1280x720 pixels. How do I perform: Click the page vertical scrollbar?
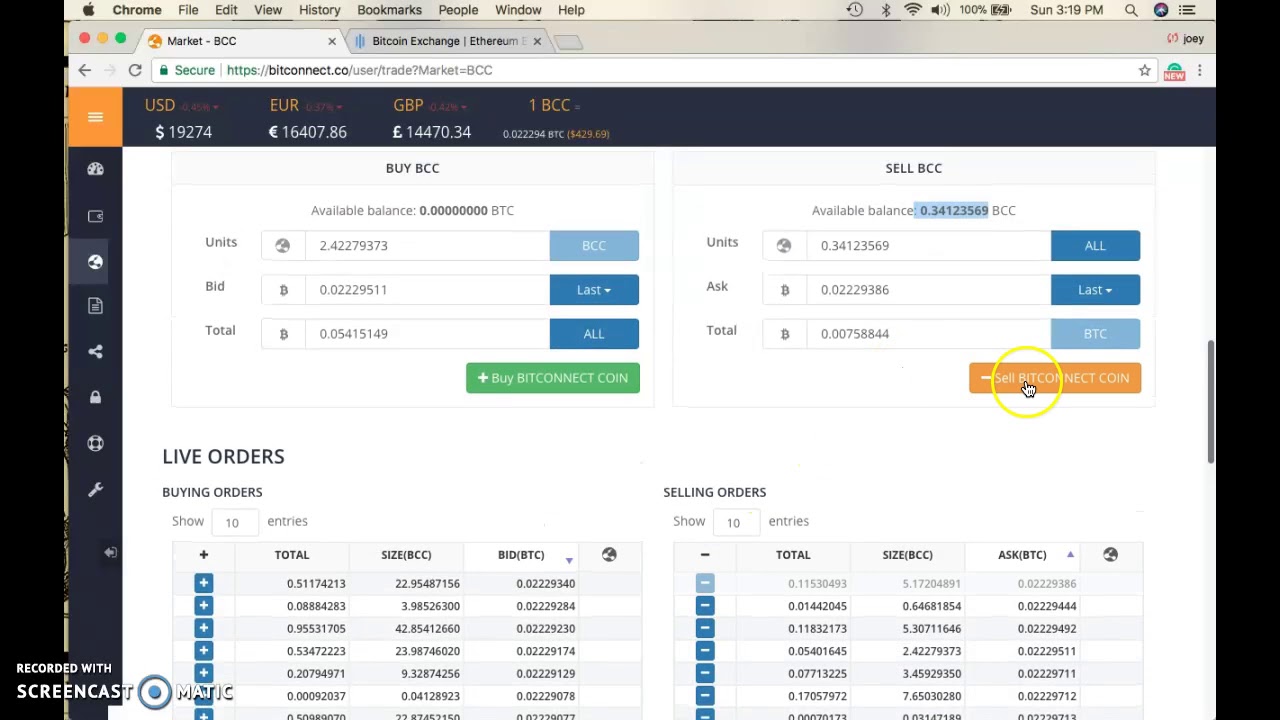tap(1211, 400)
